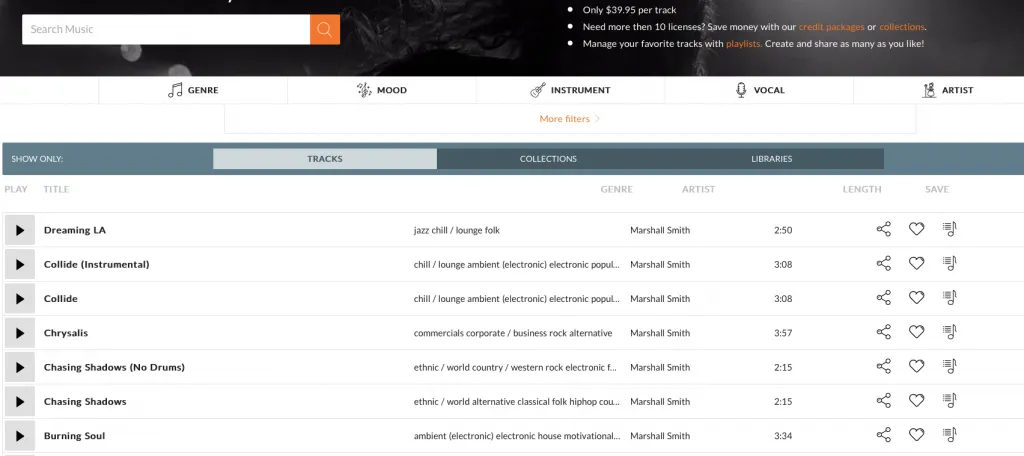Screen dimensions: 1024x456
Task: Favorite Collide (Instrumental) with the heart icon
Action: (917, 263)
